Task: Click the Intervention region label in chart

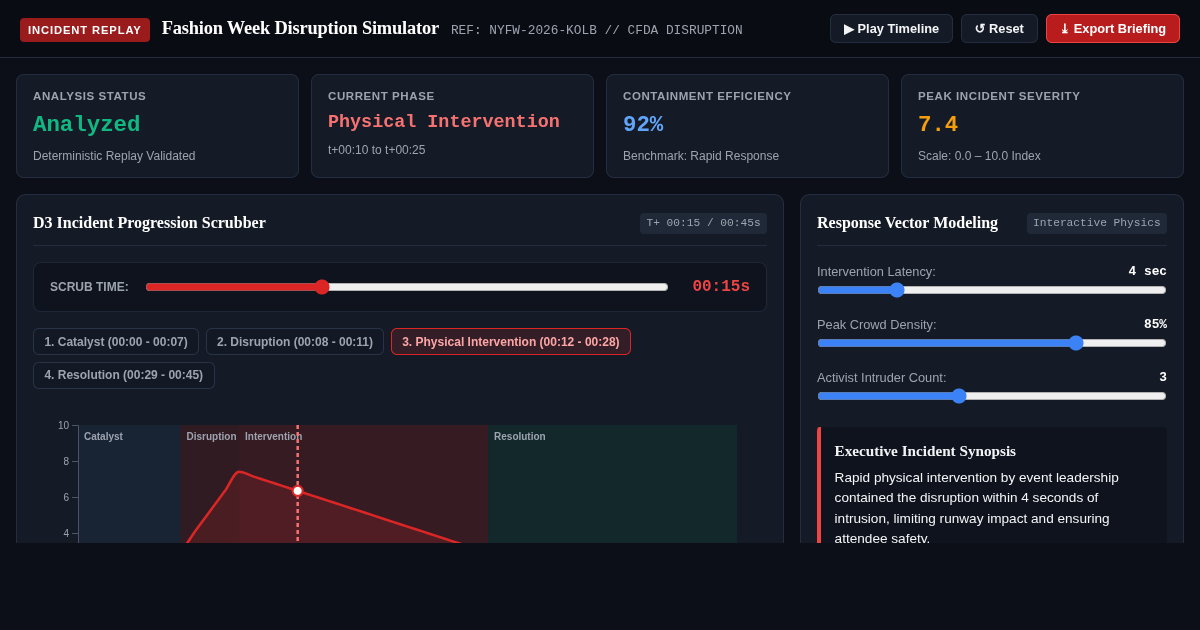Action: (273, 437)
